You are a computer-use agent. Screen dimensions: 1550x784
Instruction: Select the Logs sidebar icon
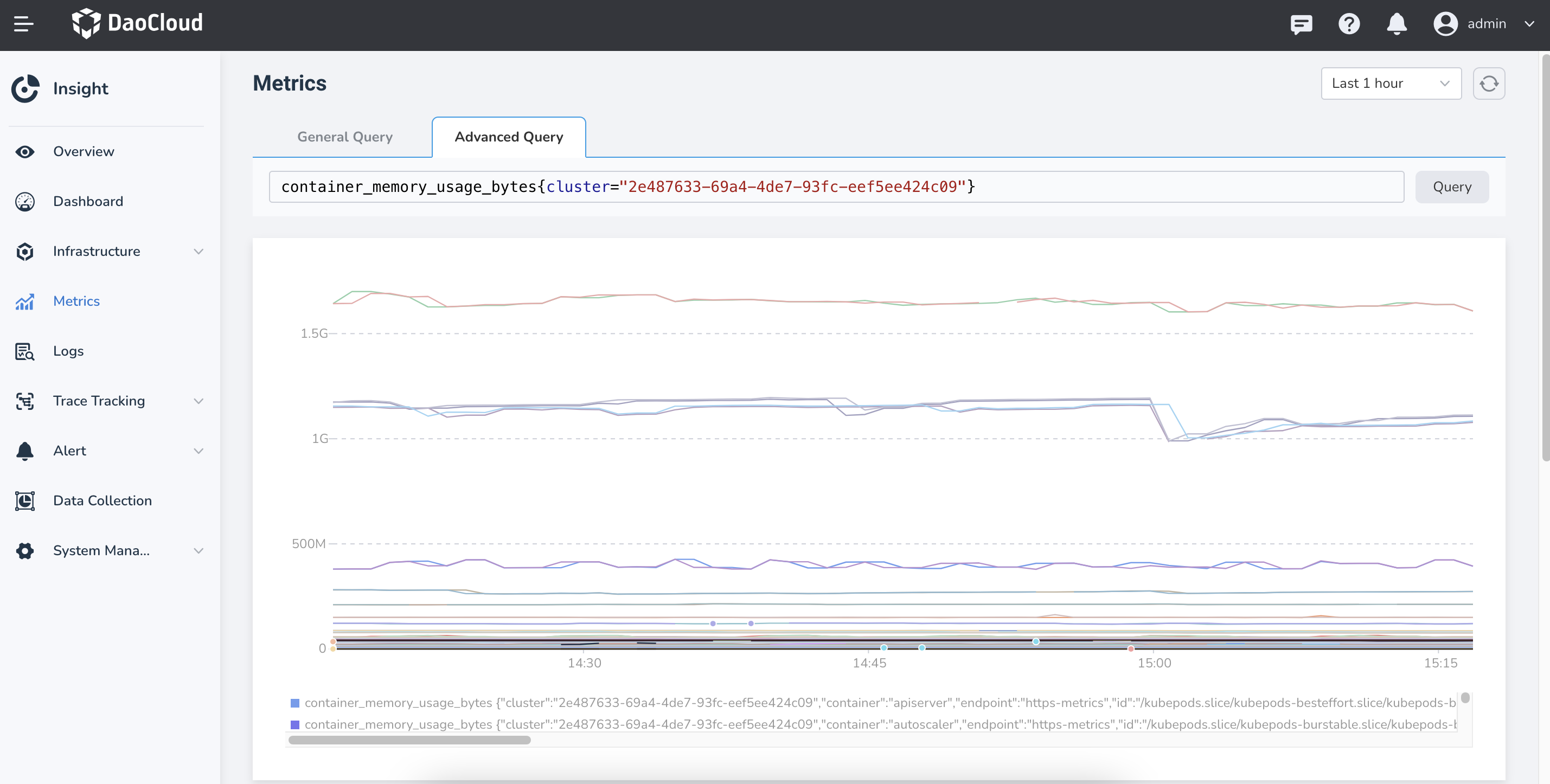coord(24,351)
